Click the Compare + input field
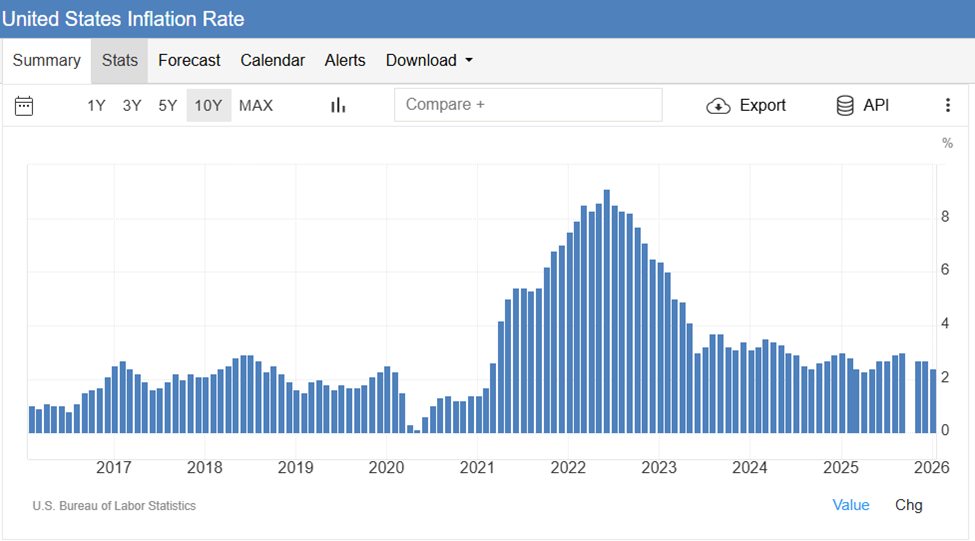This screenshot has height=541, width=975. 528,105
